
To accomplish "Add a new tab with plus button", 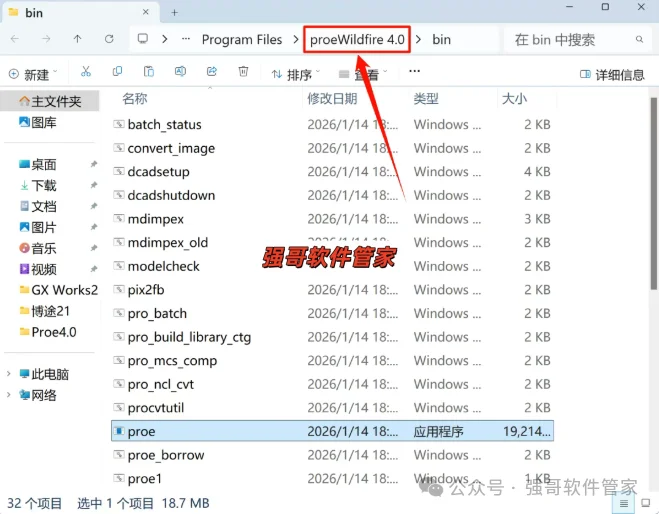I will click(x=174, y=13).
